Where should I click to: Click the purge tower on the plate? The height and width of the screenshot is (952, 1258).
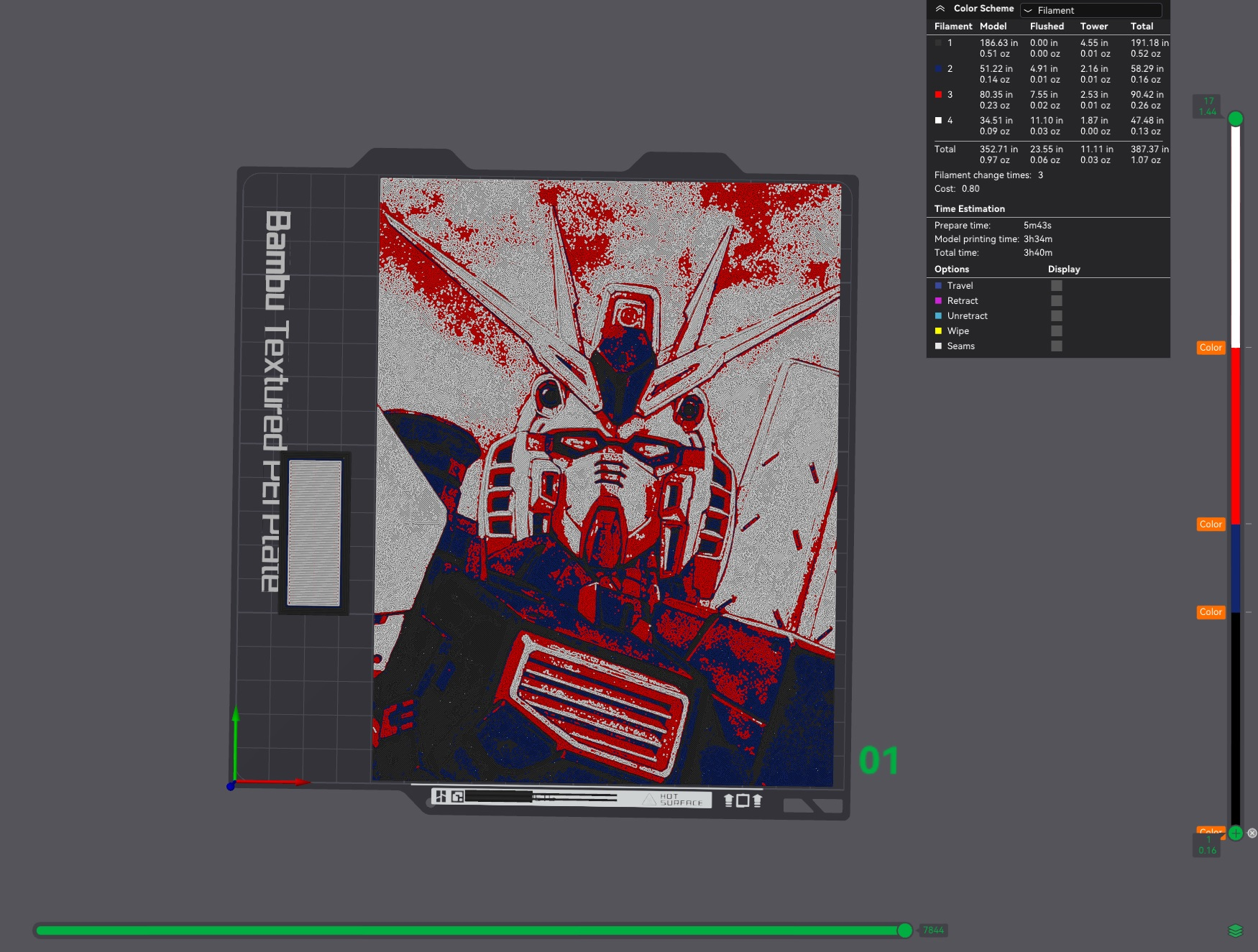pyautogui.click(x=314, y=533)
